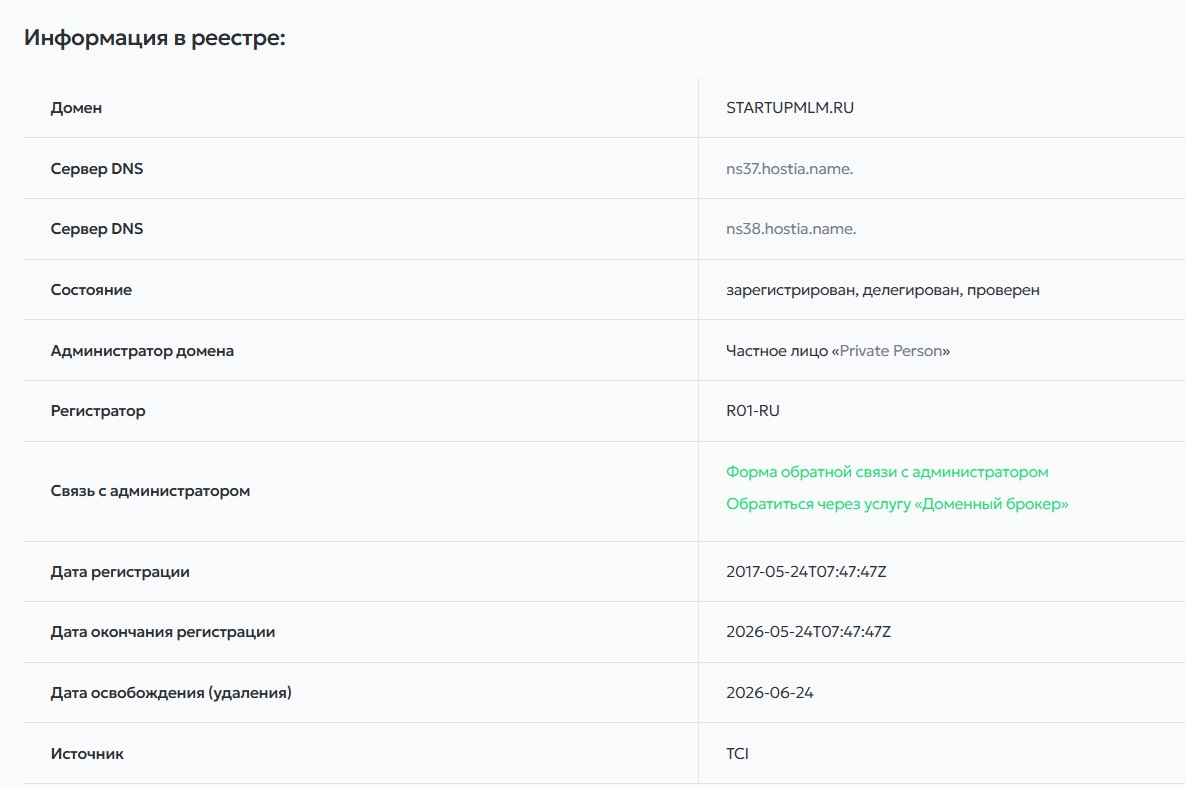Click the status value 'зарегистрирован, делегирован, проверен'
The width and height of the screenshot is (1185, 788).
(x=883, y=290)
